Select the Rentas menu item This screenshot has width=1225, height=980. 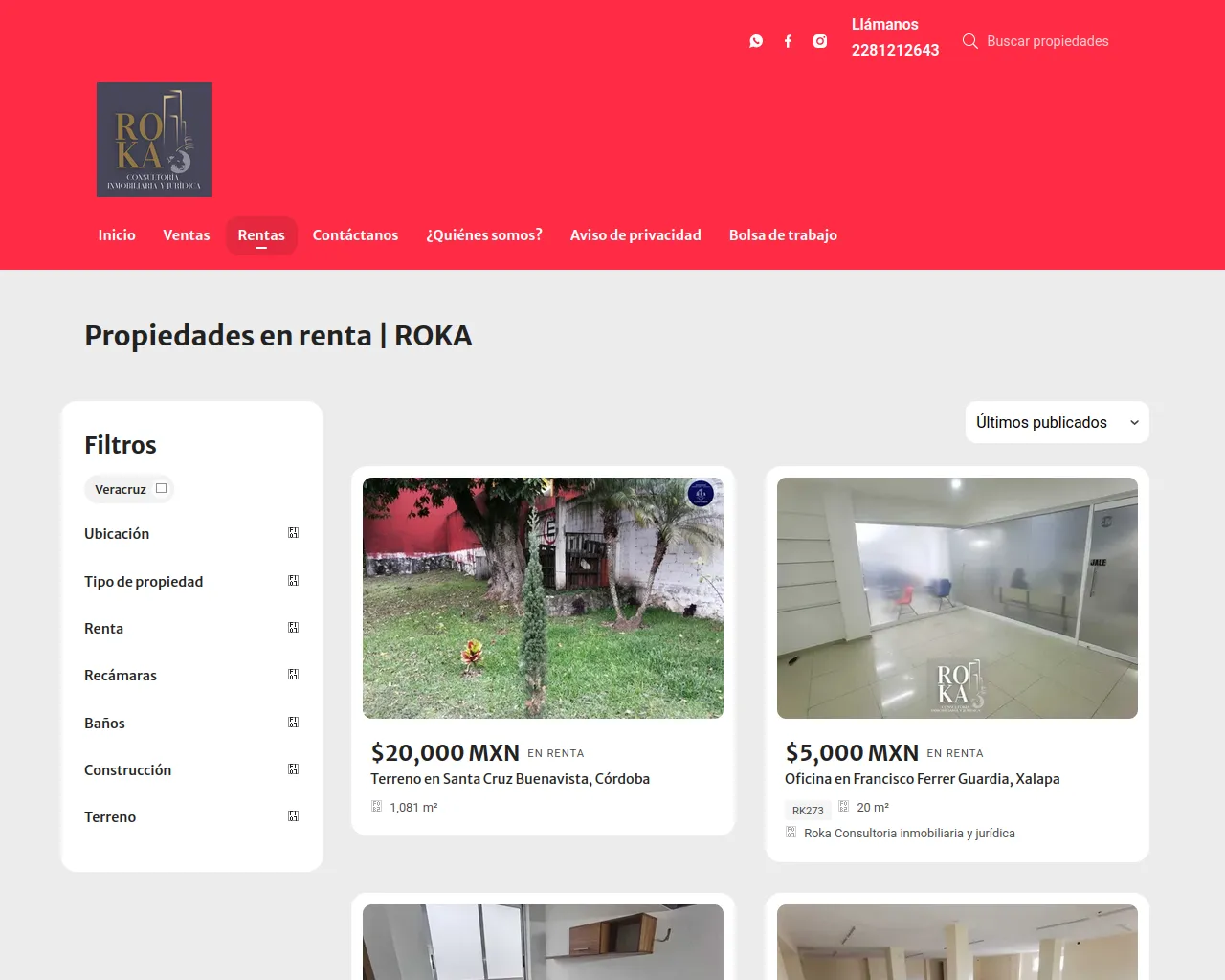tap(261, 235)
